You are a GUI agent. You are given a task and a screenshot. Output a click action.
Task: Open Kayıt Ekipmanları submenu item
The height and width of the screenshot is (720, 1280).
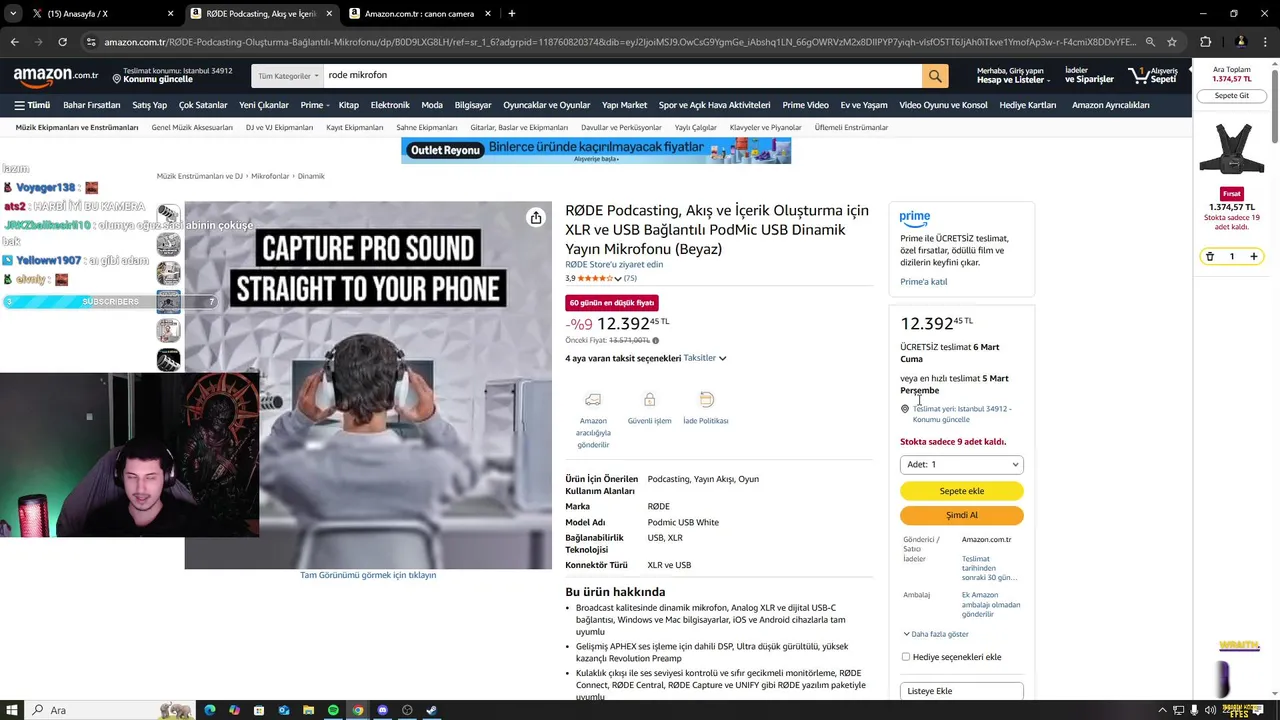click(x=355, y=128)
